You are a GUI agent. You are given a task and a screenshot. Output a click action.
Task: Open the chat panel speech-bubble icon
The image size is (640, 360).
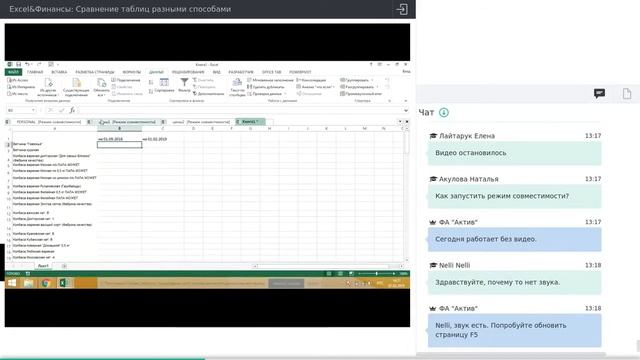pyautogui.click(x=599, y=93)
